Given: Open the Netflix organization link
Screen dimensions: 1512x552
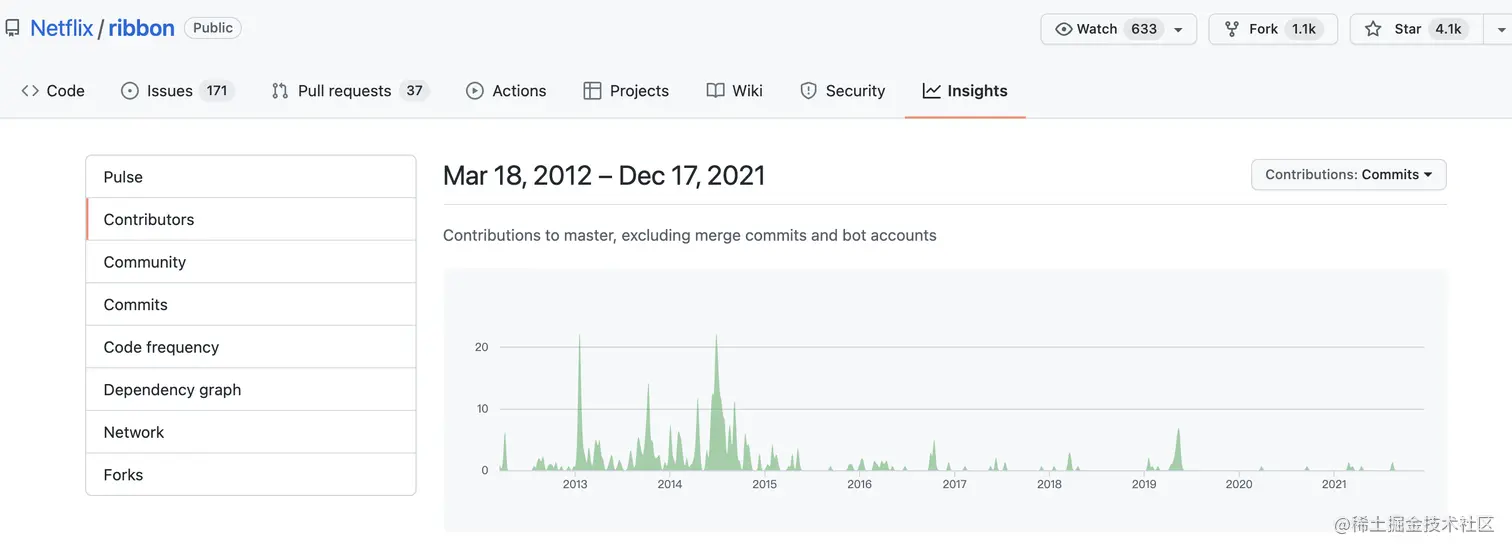Looking at the screenshot, I should coord(61,28).
